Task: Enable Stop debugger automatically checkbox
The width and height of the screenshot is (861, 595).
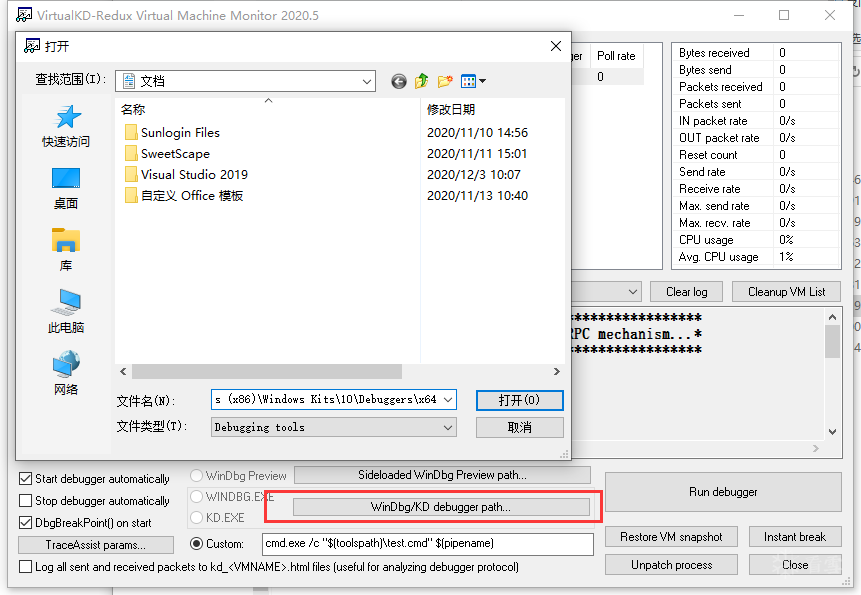Action: point(25,501)
